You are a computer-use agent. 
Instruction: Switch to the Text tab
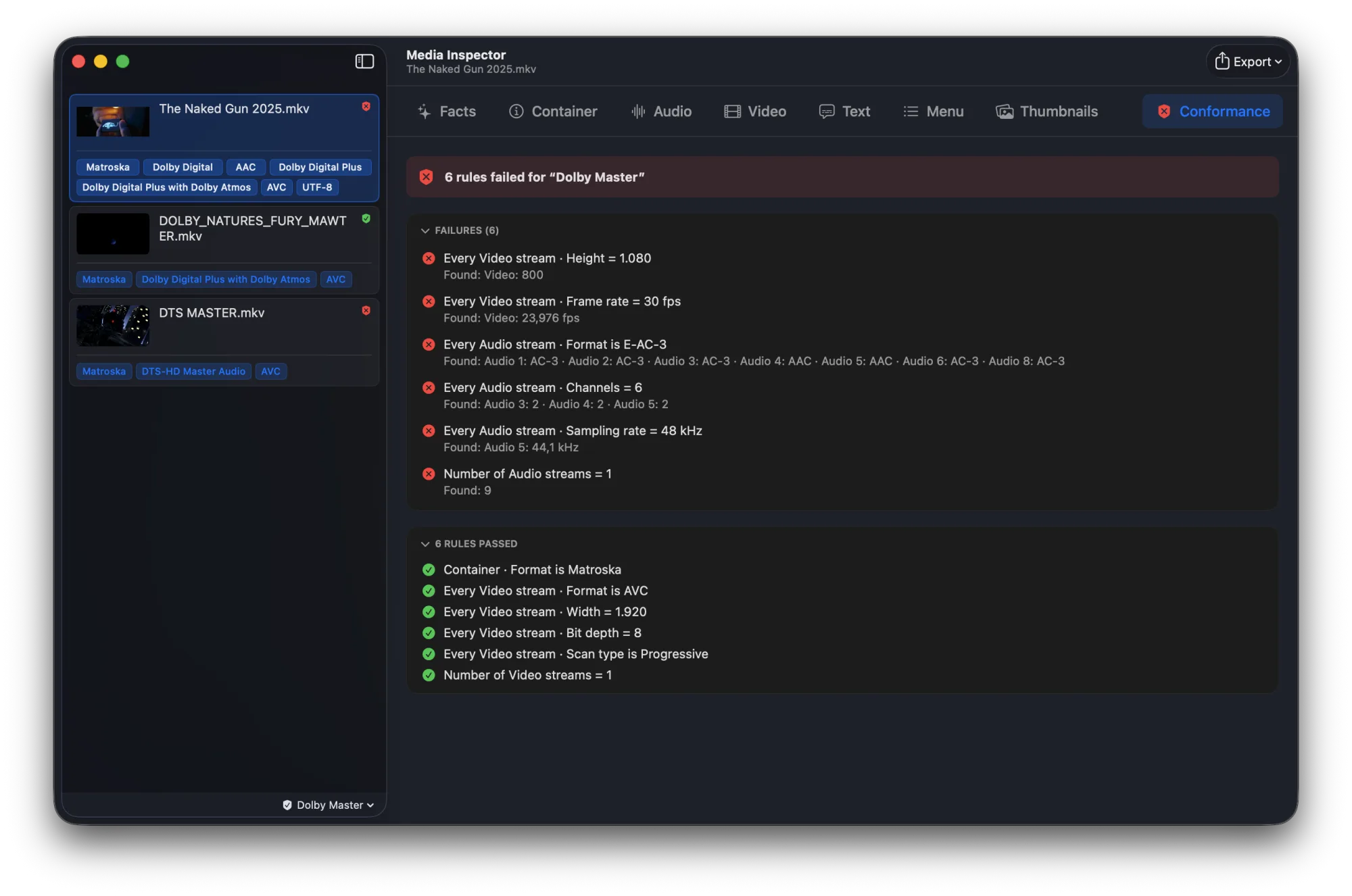click(x=845, y=111)
